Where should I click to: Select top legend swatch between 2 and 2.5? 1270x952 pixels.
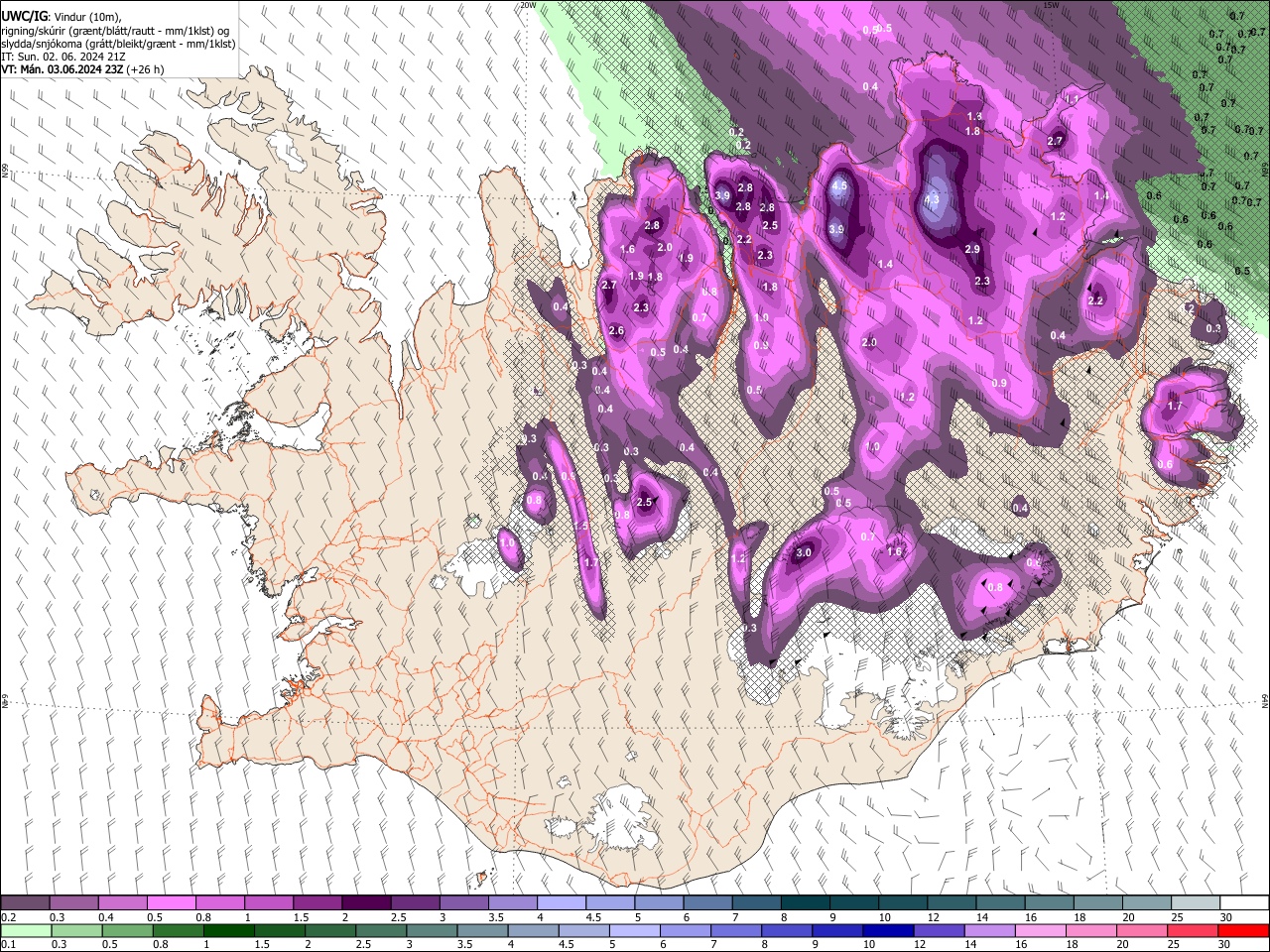pos(366,903)
